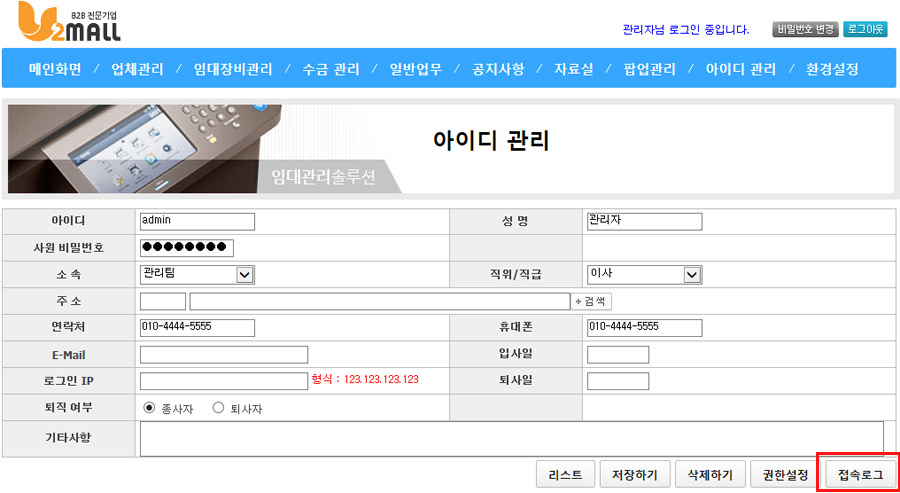
Task: Select the 종사자 radio button
Action: coord(149,408)
